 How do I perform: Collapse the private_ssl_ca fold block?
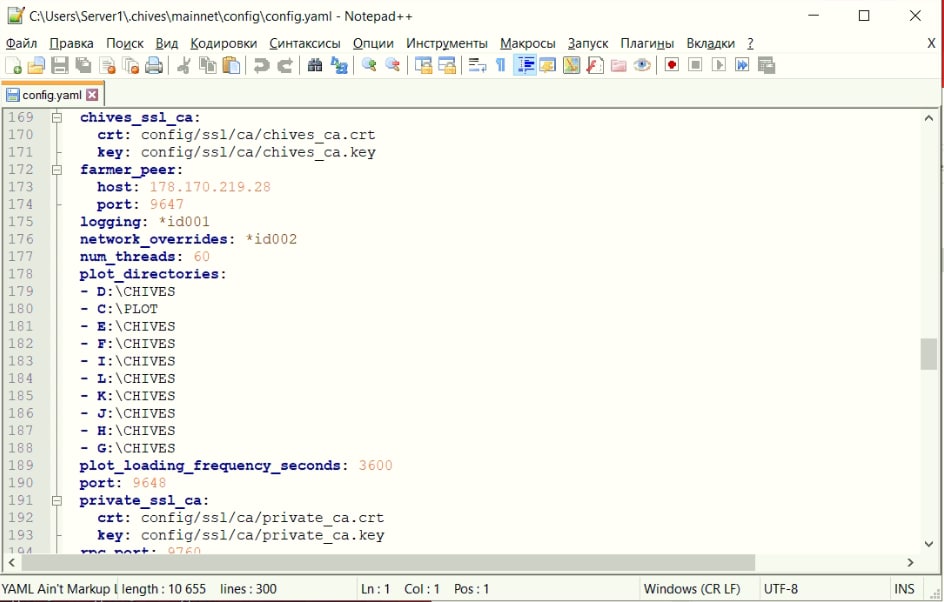pyautogui.click(x=59, y=501)
